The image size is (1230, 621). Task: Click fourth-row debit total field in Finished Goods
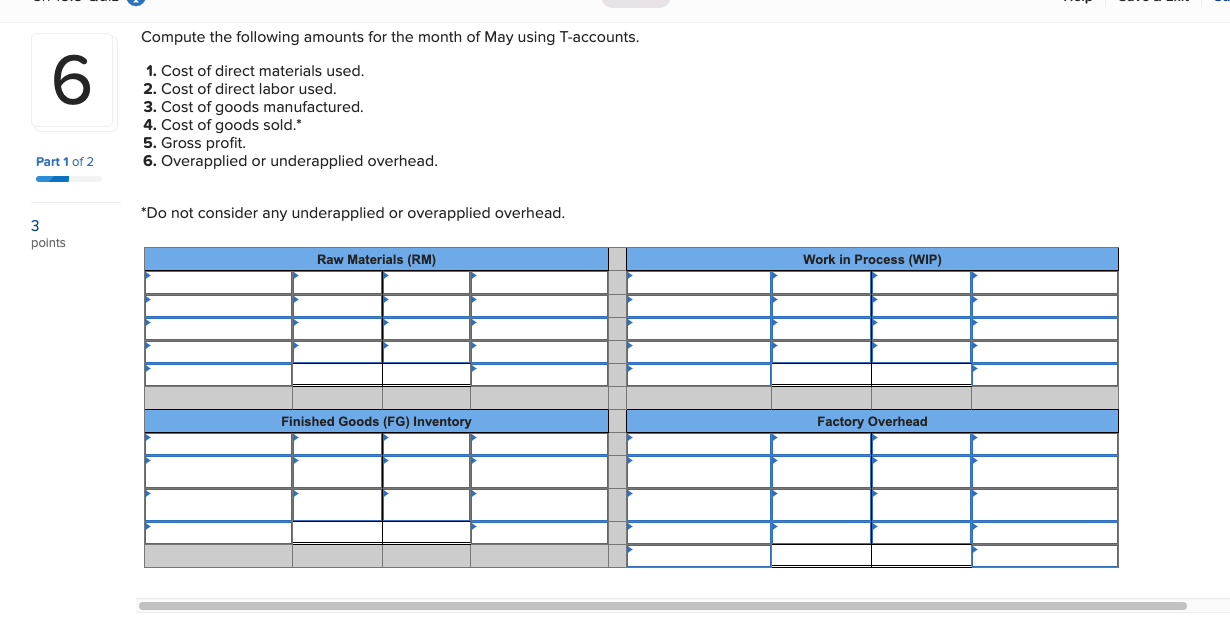pyautogui.click(x=337, y=533)
